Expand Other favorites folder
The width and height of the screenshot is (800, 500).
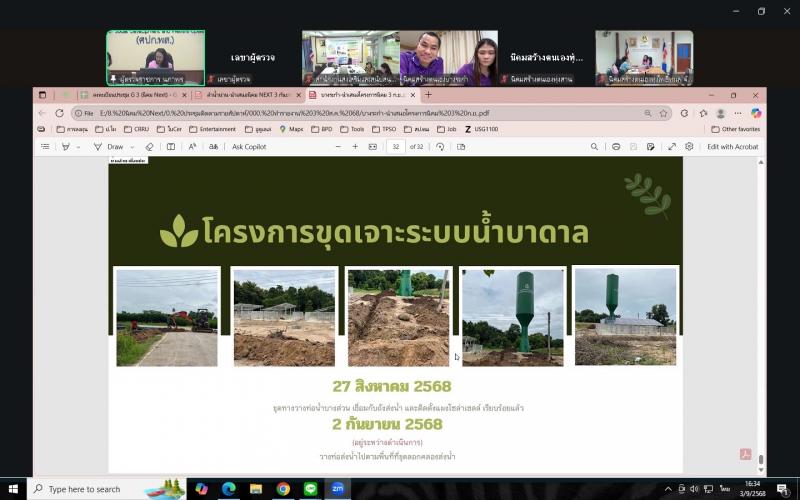[736, 130]
